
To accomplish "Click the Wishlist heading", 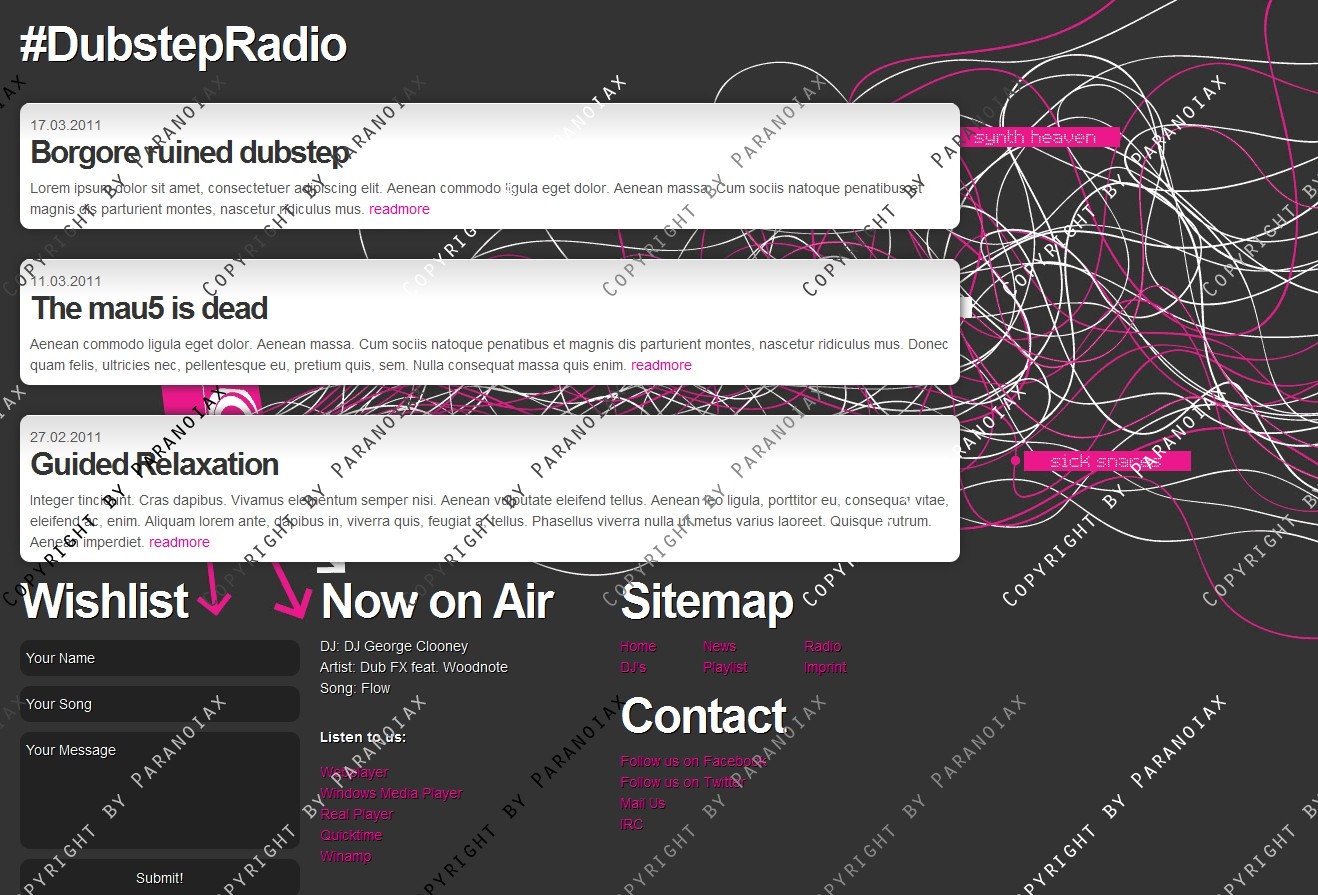I will coord(105,602).
